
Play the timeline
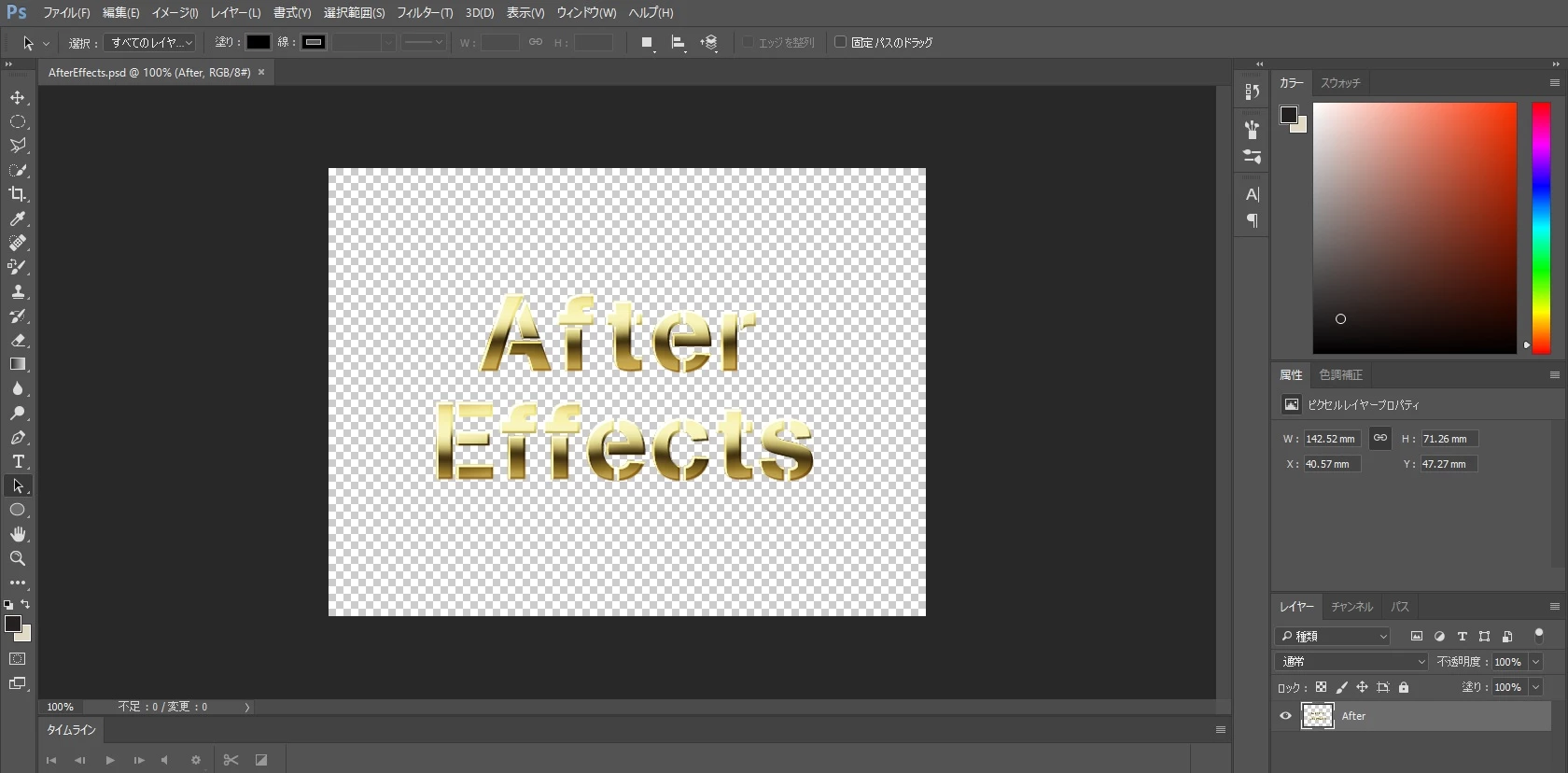coord(110,761)
